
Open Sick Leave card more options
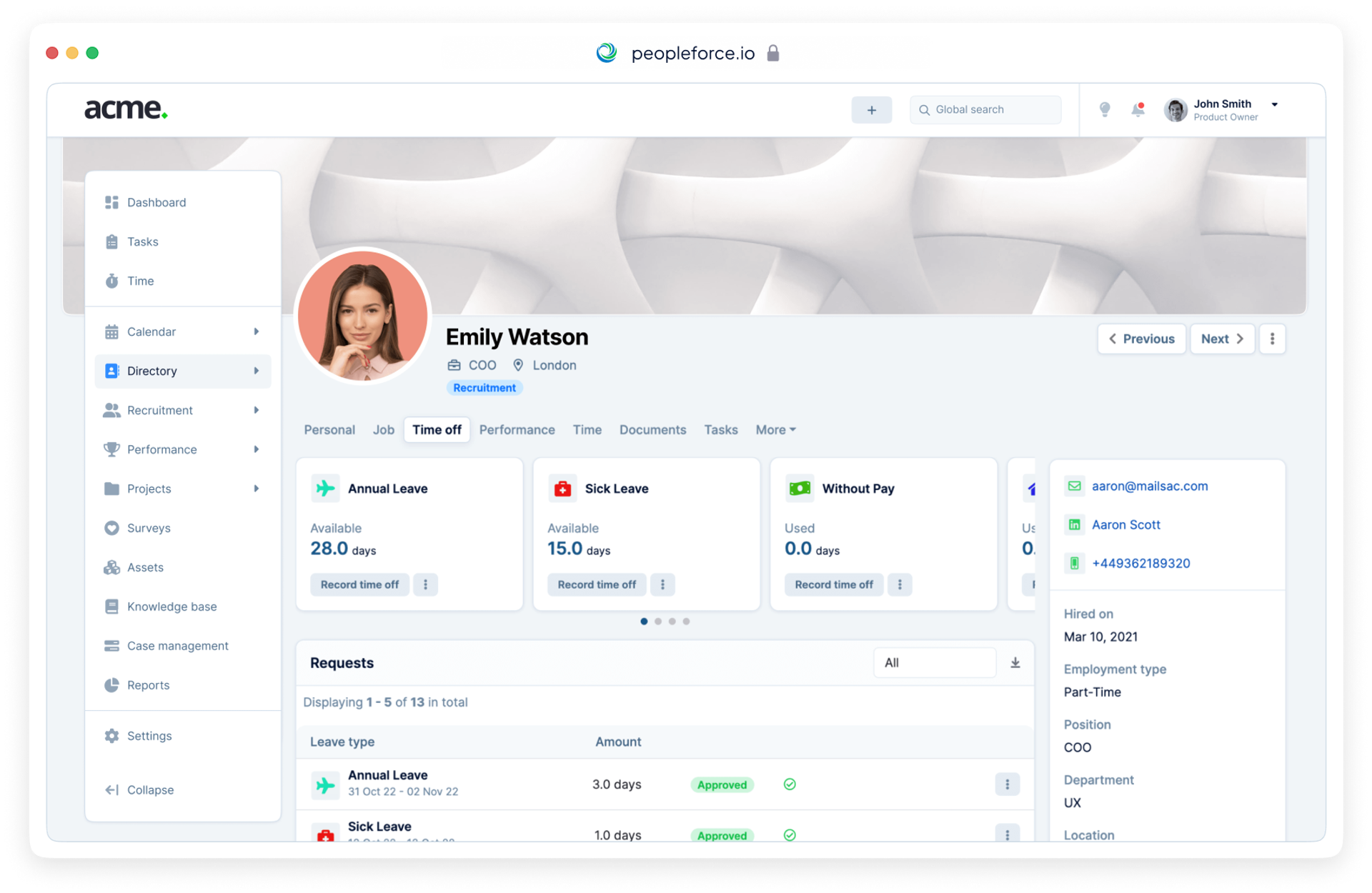[x=662, y=584]
